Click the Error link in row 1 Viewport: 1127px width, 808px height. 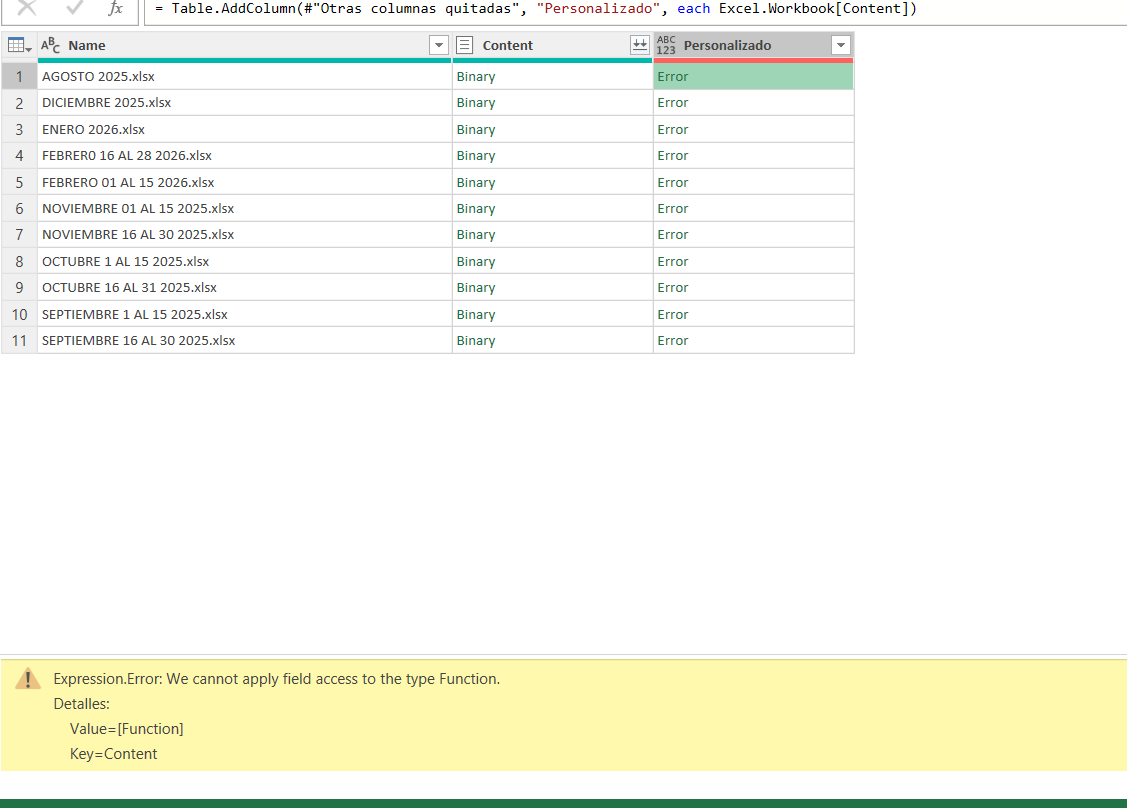673,77
